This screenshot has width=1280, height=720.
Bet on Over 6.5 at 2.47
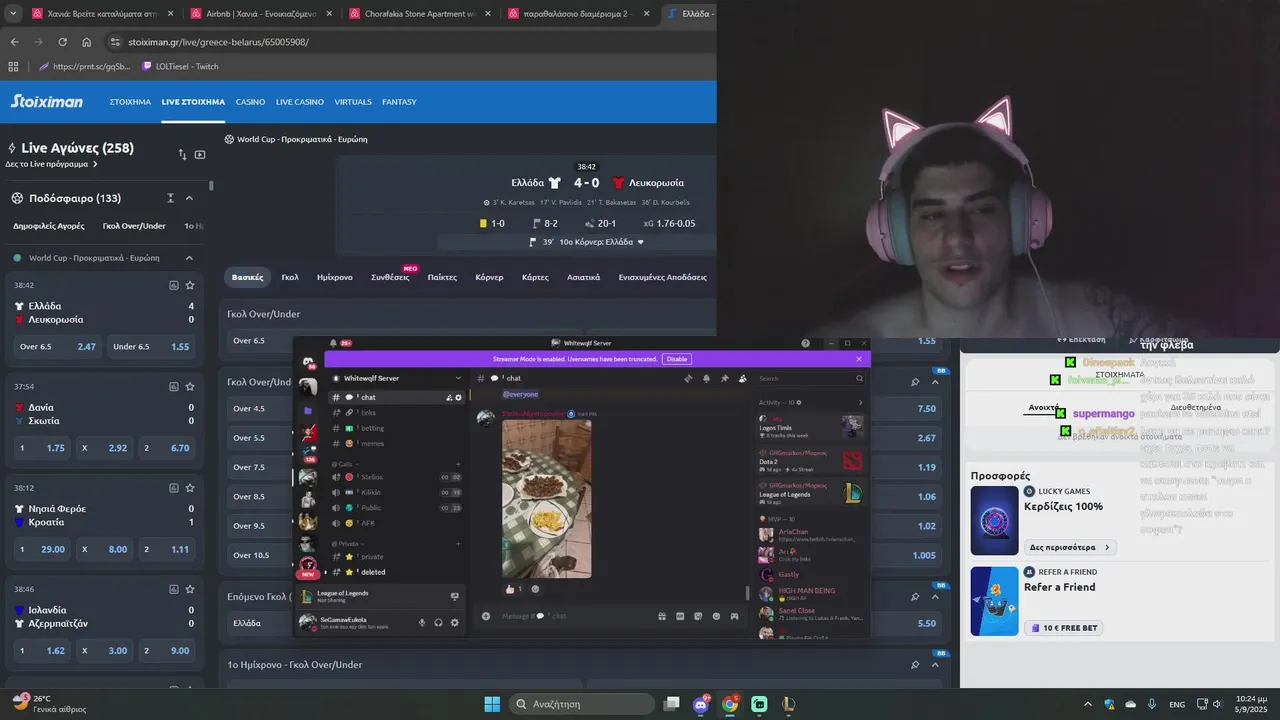[x=57, y=346]
